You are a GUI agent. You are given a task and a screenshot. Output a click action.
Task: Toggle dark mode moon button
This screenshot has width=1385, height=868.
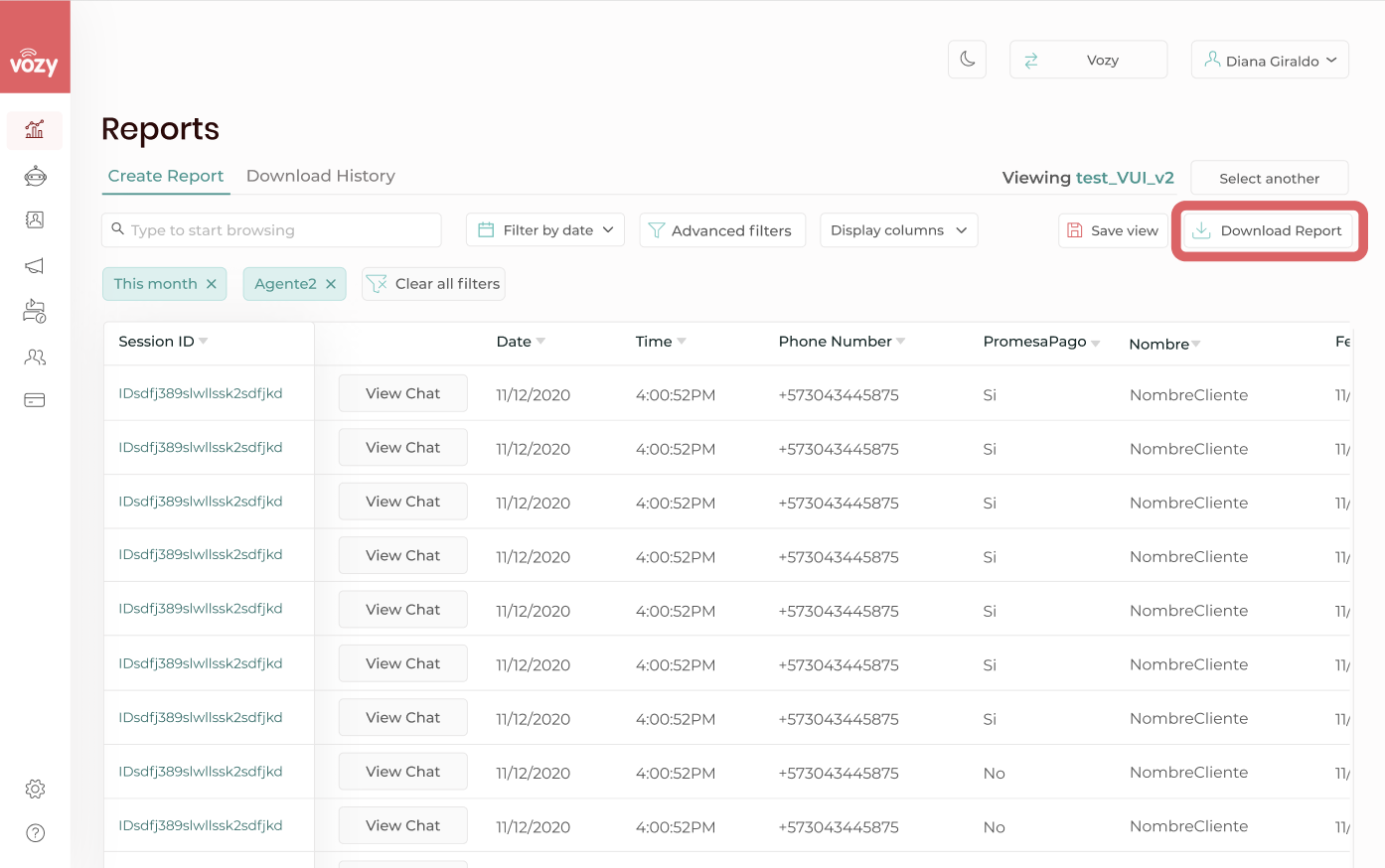[967, 60]
